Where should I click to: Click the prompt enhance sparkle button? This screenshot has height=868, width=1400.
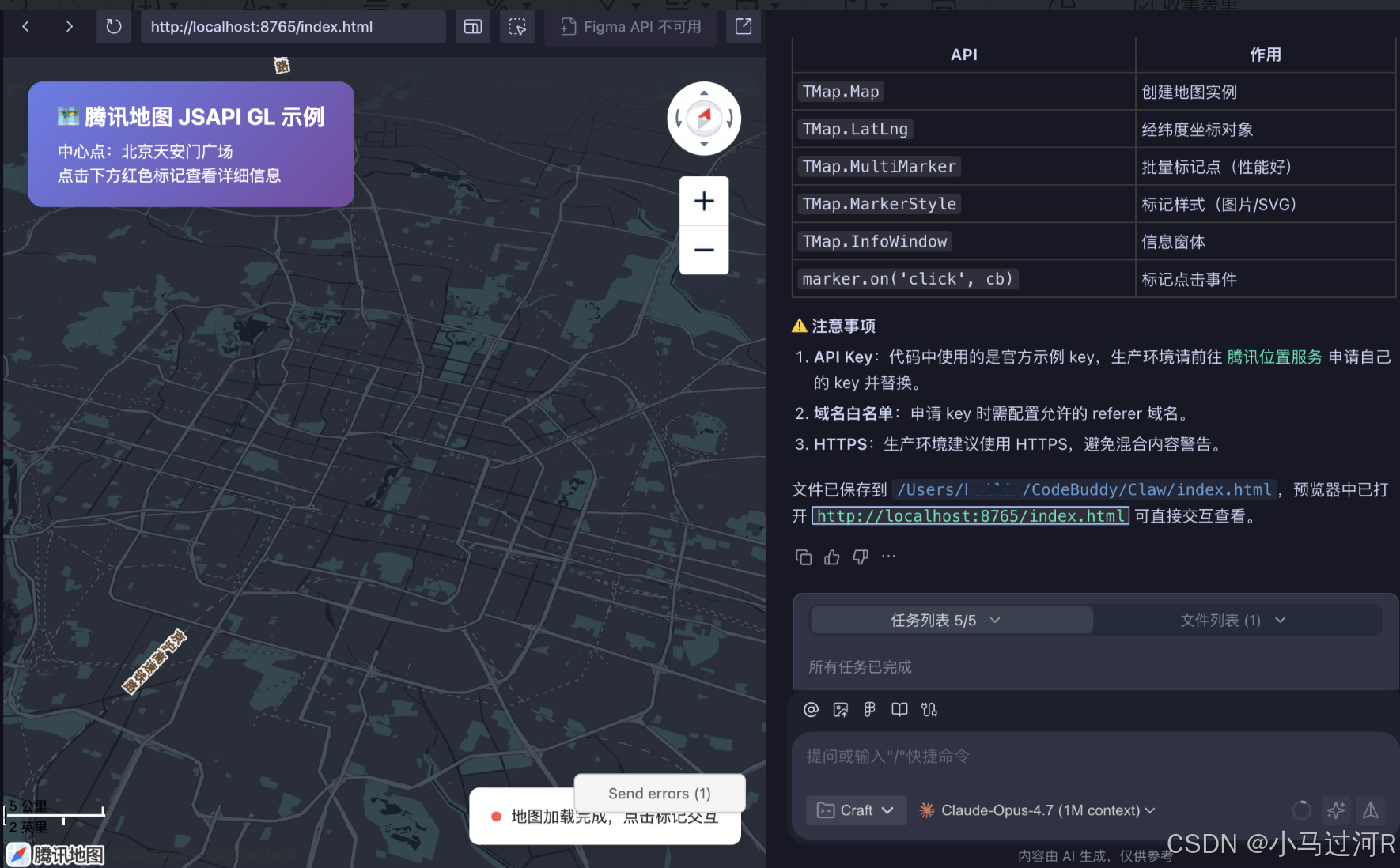pos(1336,810)
